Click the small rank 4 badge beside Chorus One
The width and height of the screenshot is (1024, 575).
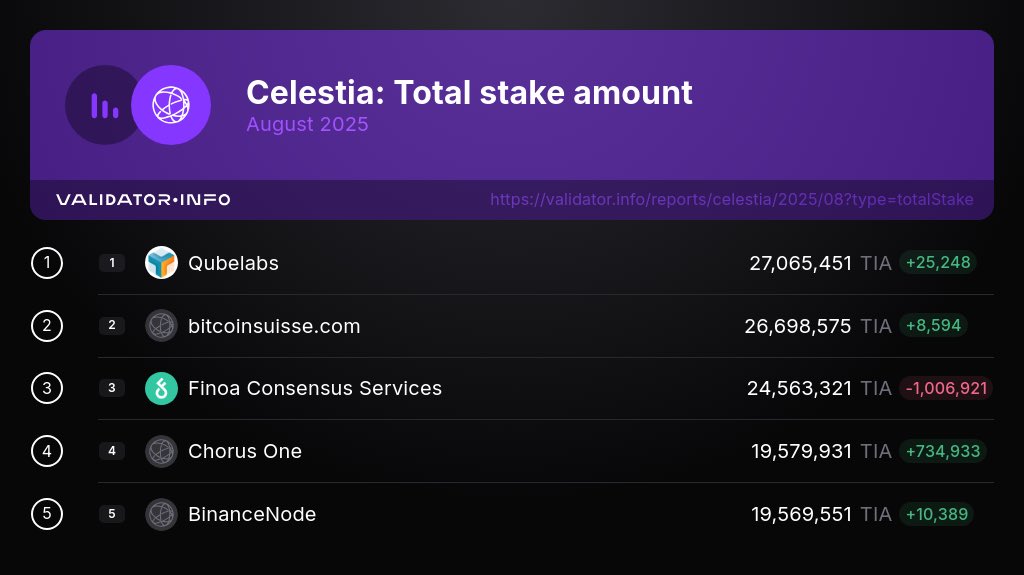pyautogui.click(x=112, y=452)
